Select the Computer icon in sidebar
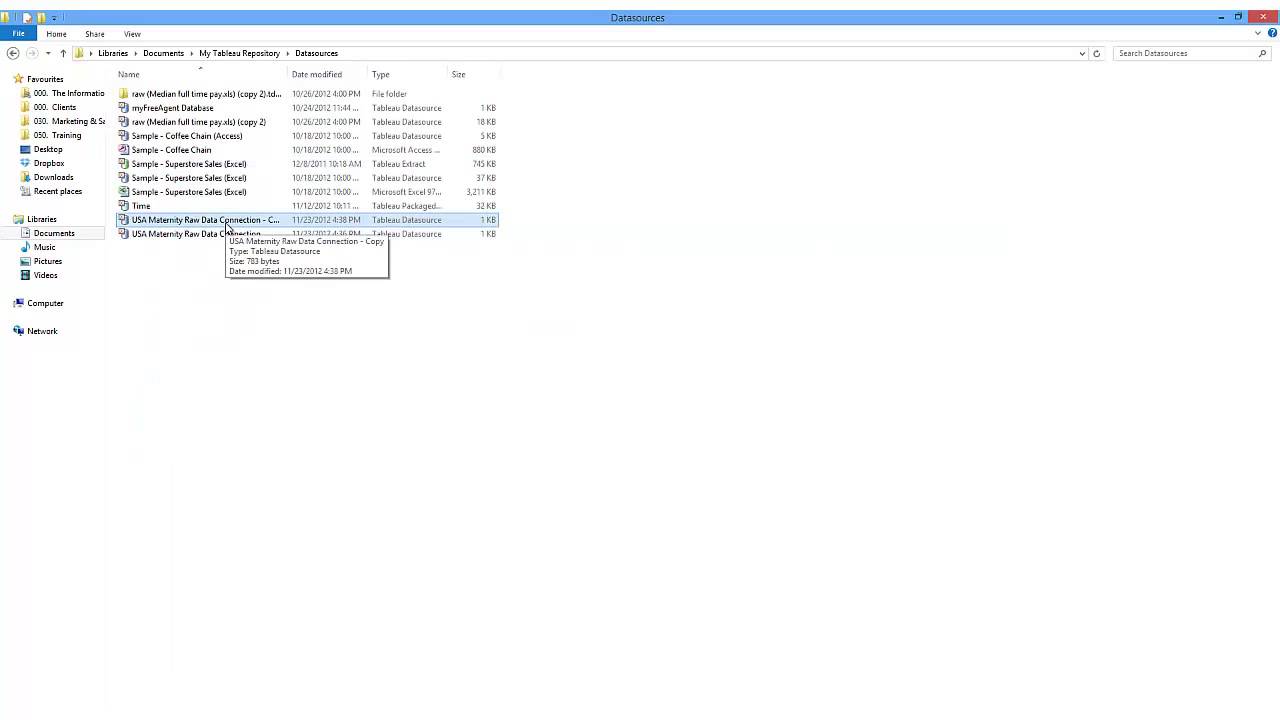The width and height of the screenshot is (1280, 720). pyautogui.click(x=18, y=303)
